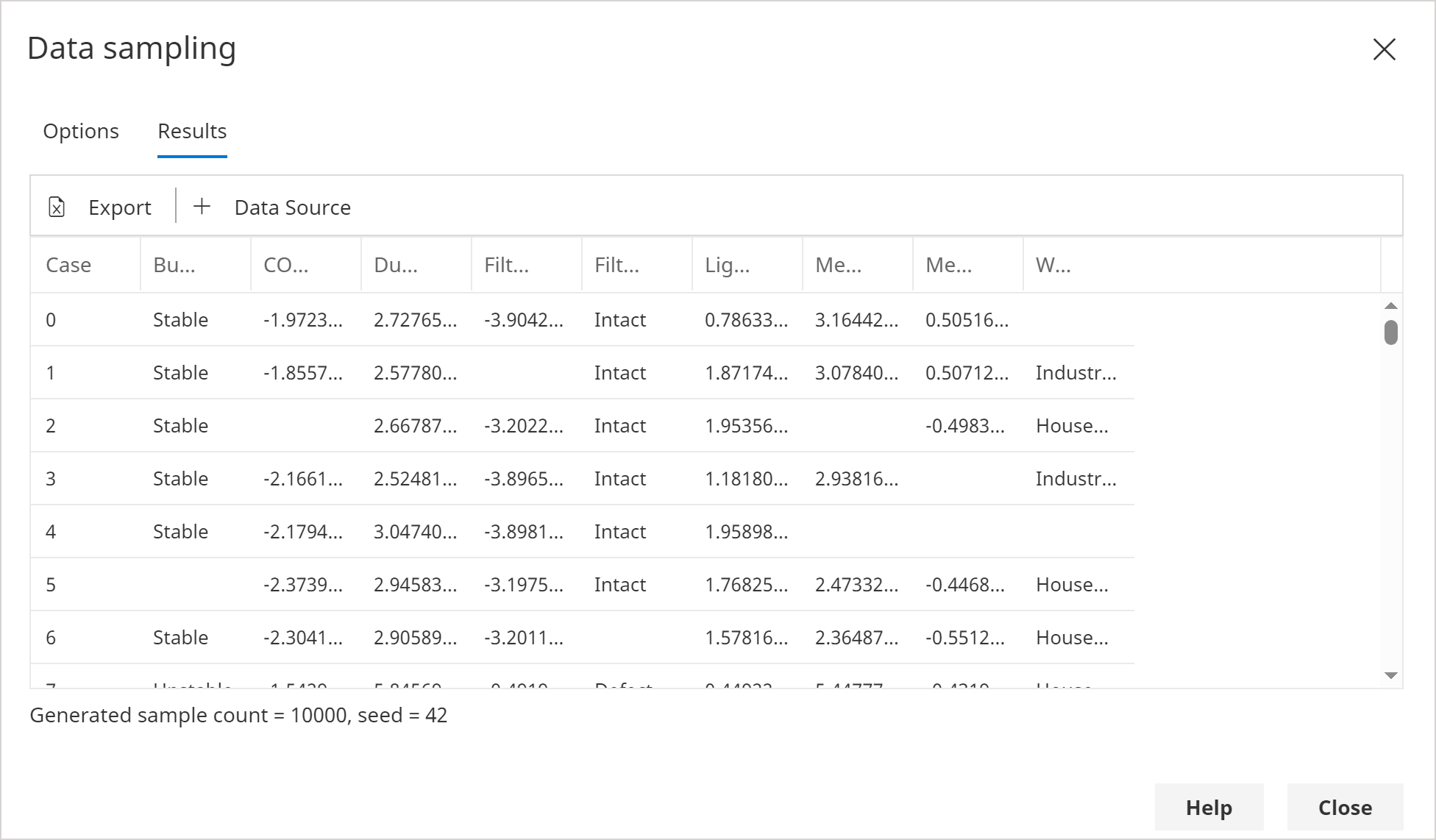Select the Results tab
The image size is (1436, 840).
click(193, 131)
